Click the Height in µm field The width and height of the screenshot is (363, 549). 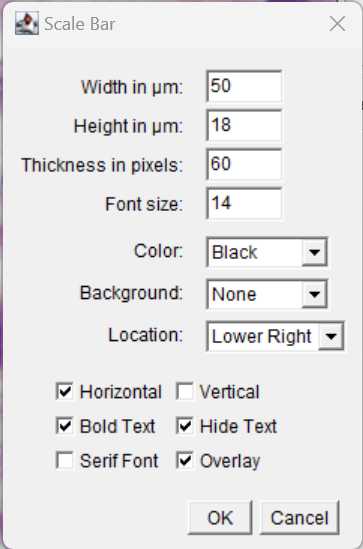point(244,125)
